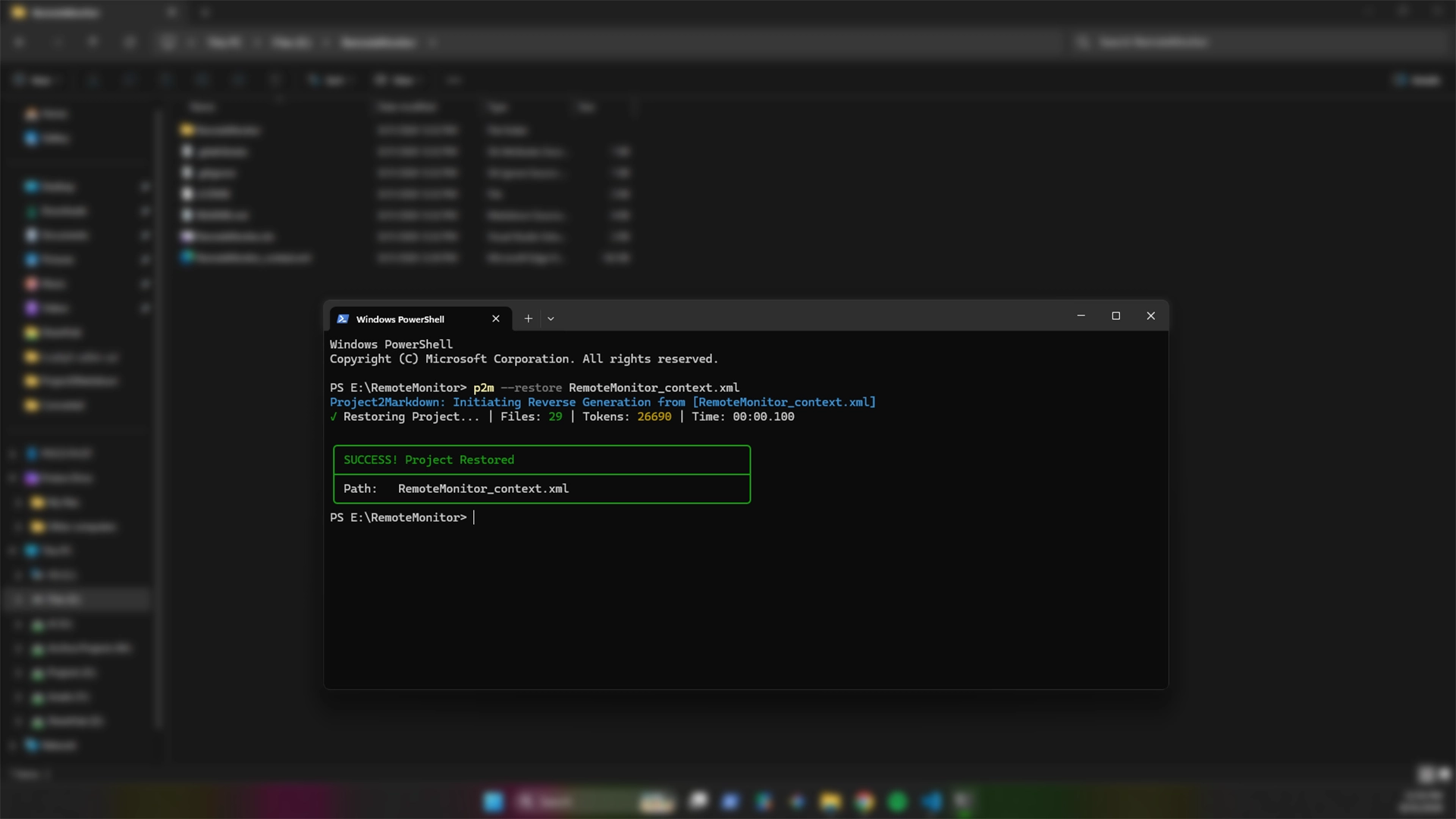1456x819 pixels.
Task: Select the Windows PowerShell tab
Action: pos(420,318)
